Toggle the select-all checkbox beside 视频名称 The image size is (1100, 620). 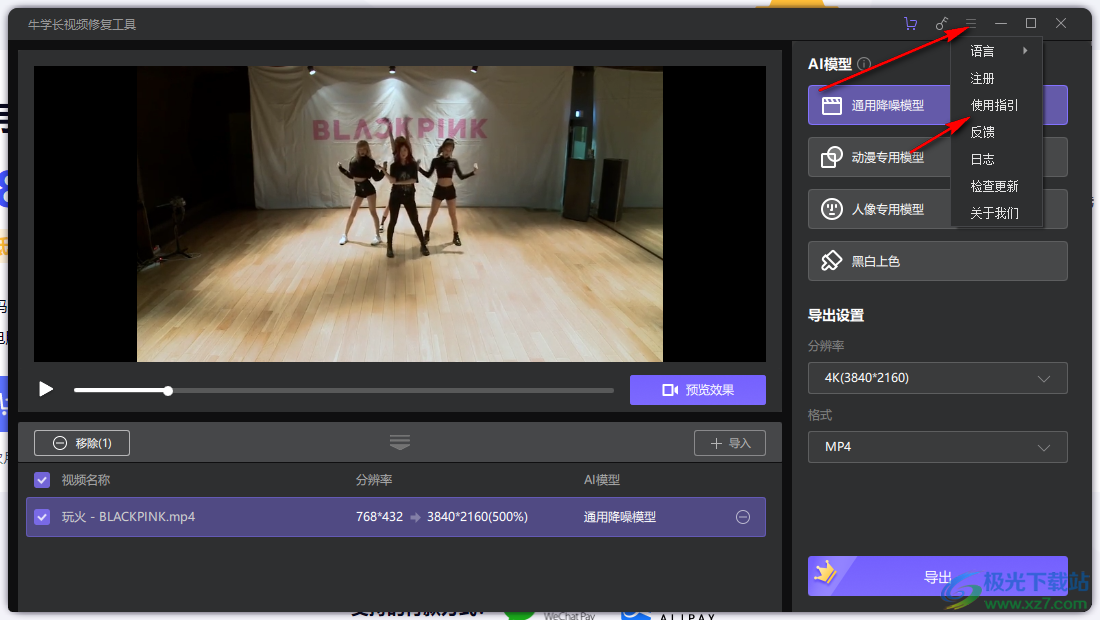(42, 480)
